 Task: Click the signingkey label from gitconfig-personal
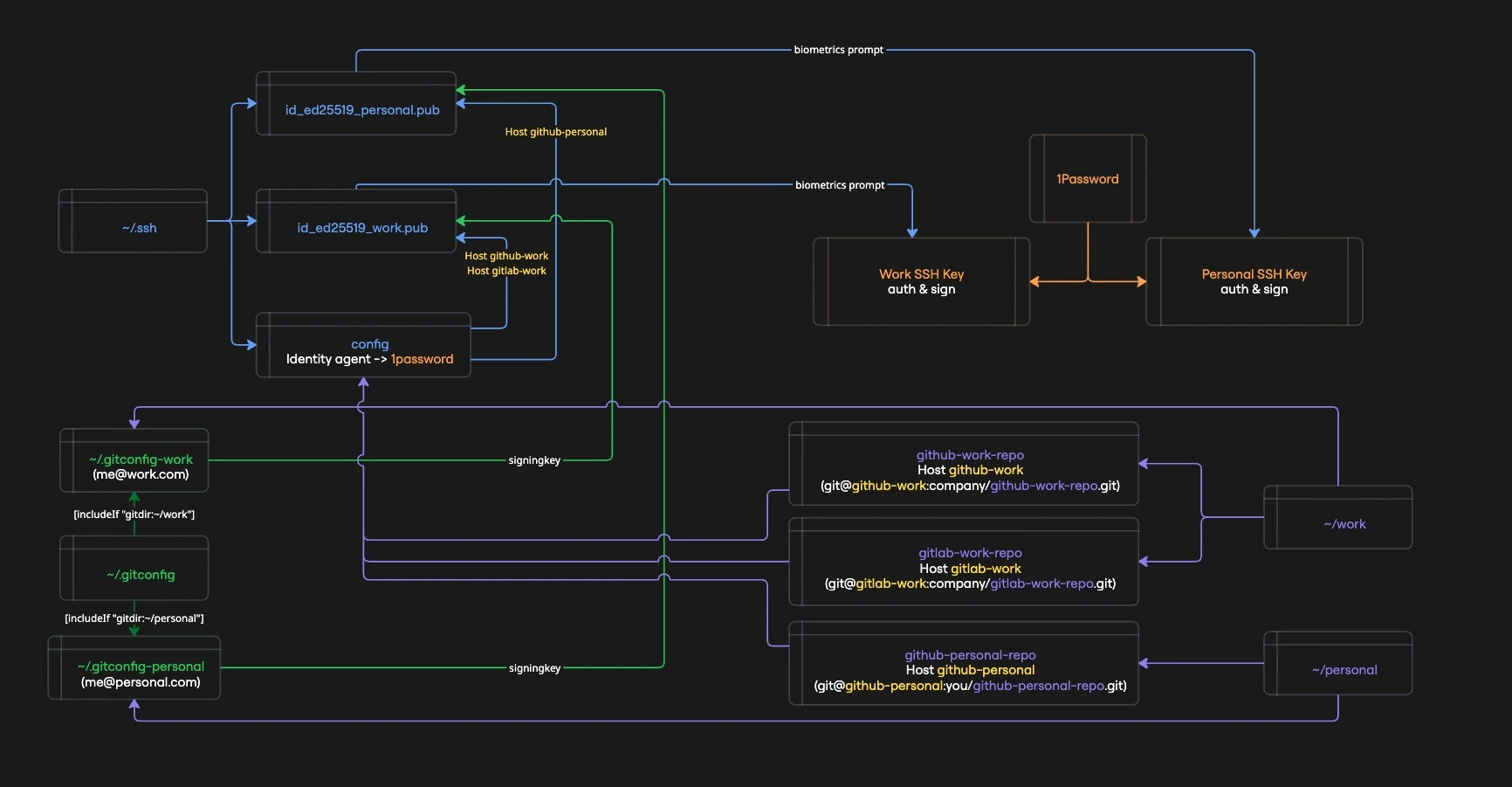535,668
